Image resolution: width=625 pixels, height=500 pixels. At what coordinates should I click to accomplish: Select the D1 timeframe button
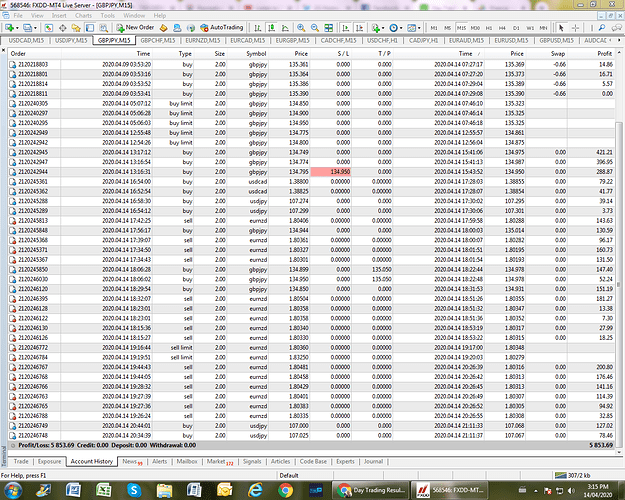click(x=516, y=28)
